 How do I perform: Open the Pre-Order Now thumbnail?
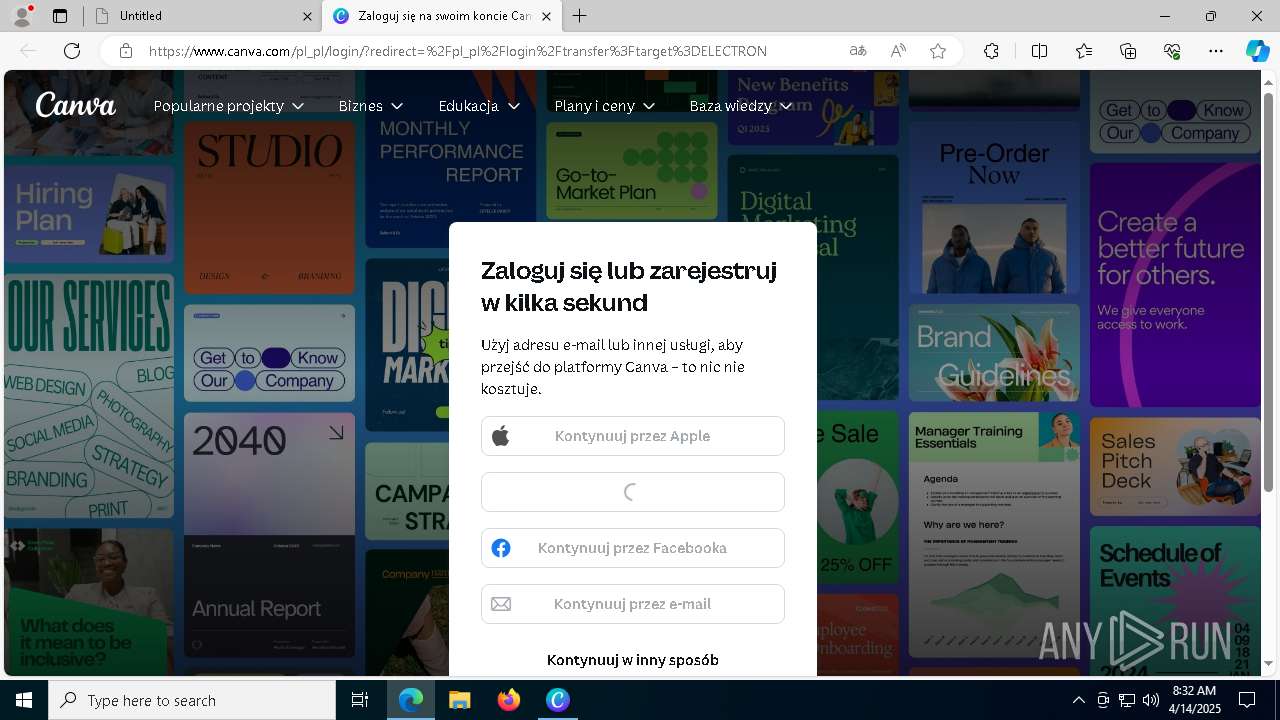[995, 208]
